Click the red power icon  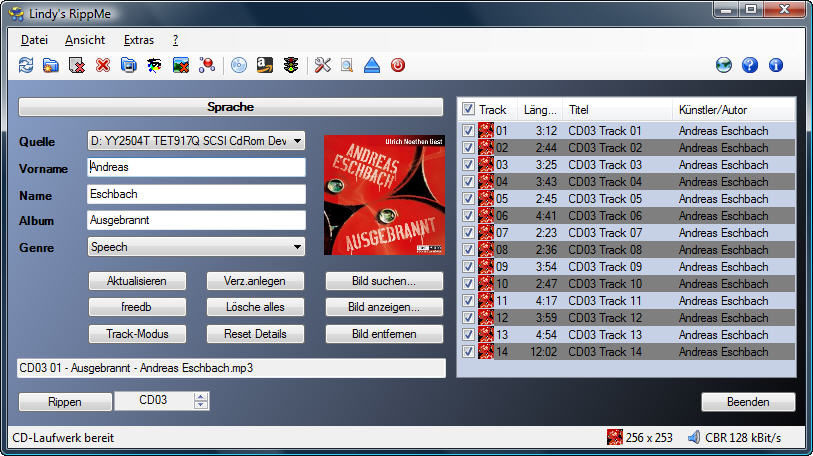click(x=398, y=66)
